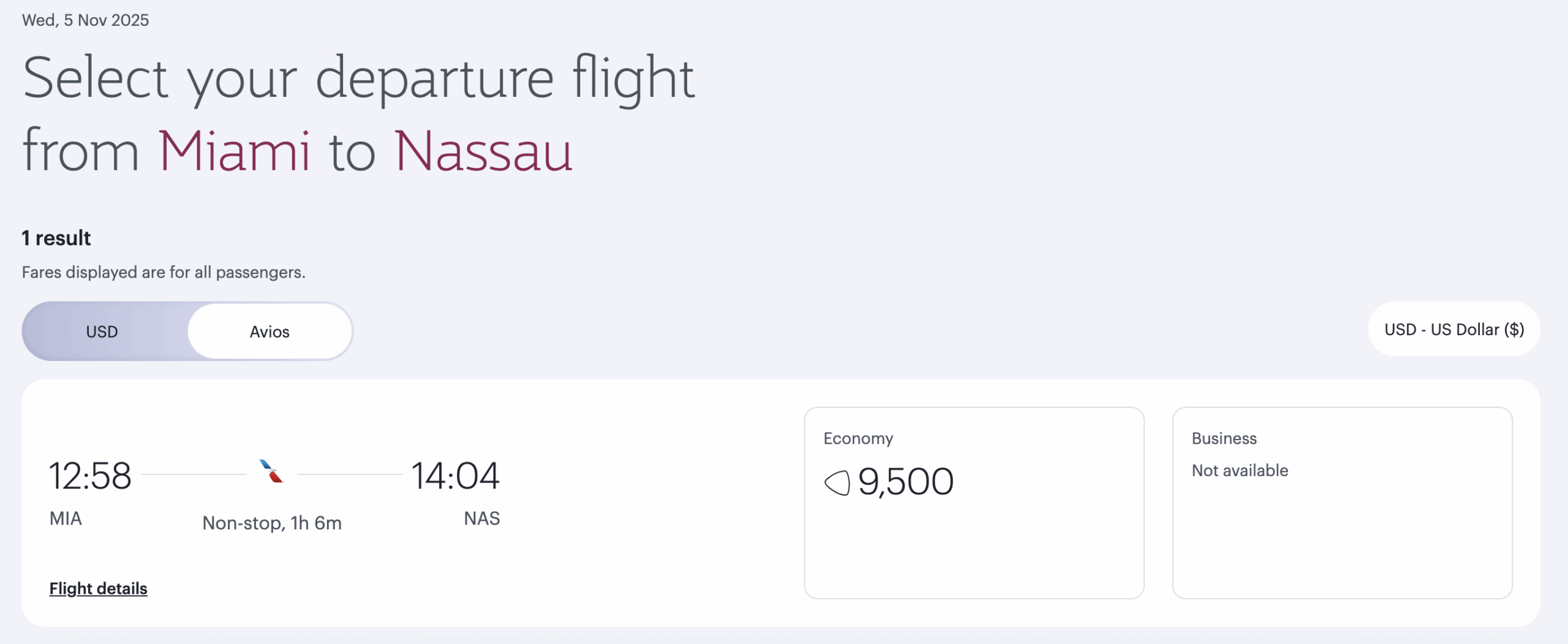Image resolution: width=1568 pixels, height=644 pixels.
Task: Switch fare display to Avios
Action: coord(269,331)
